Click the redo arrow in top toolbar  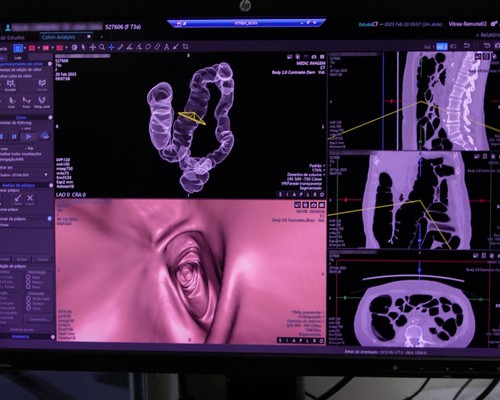tap(487, 45)
